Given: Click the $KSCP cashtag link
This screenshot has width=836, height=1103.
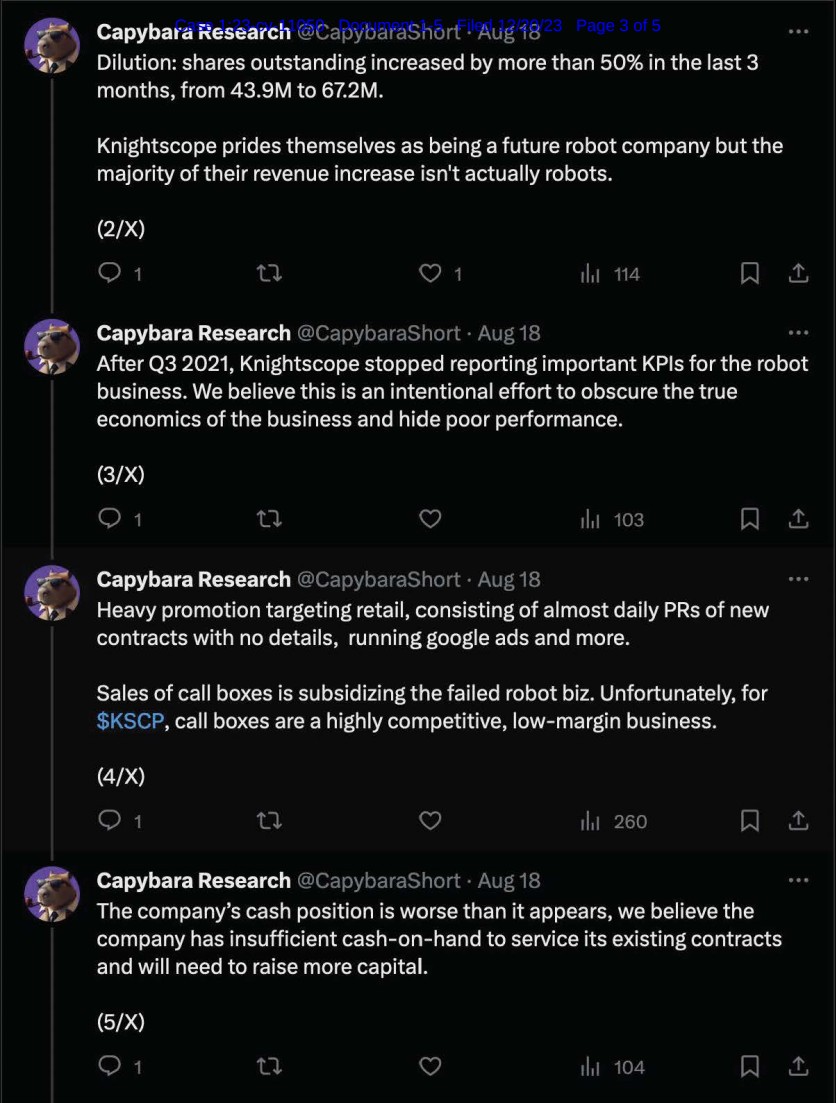Looking at the screenshot, I should coord(129,721).
